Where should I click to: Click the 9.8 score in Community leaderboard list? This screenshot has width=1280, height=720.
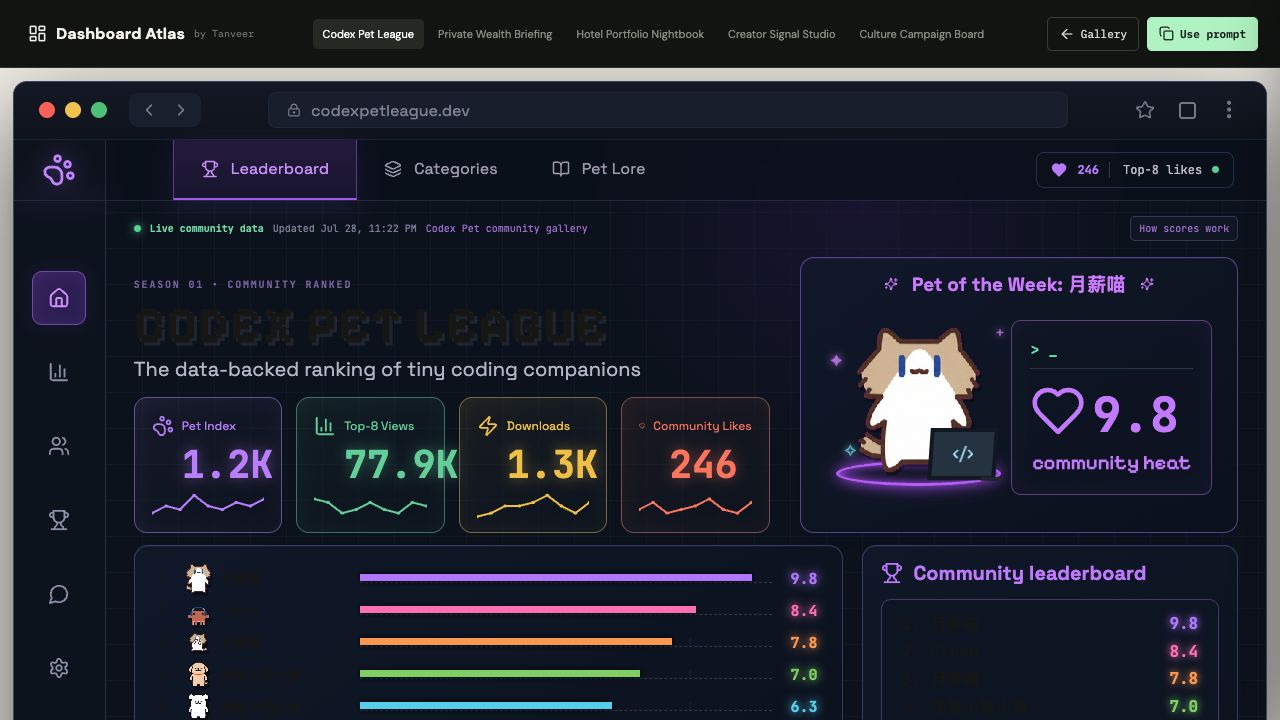point(1183,624)
